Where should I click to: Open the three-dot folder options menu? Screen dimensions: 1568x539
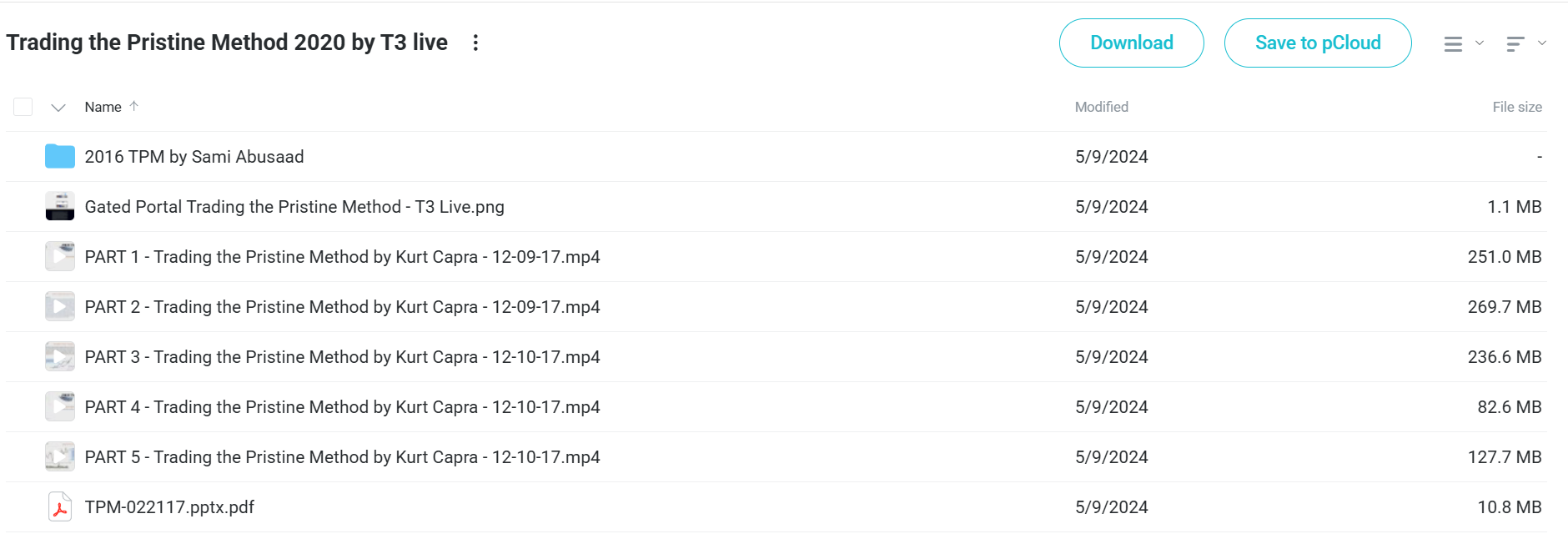point(475,43)
